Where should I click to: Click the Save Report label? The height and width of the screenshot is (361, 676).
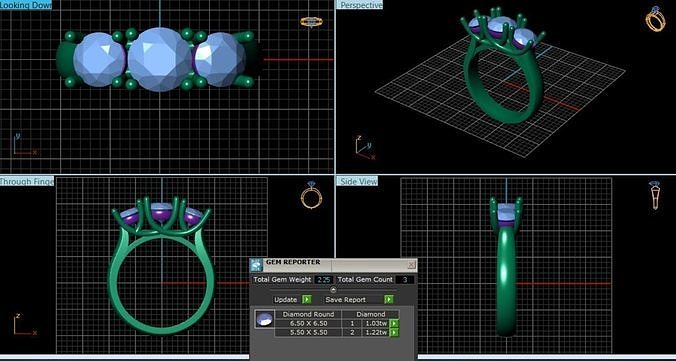[x=345, y=299]
